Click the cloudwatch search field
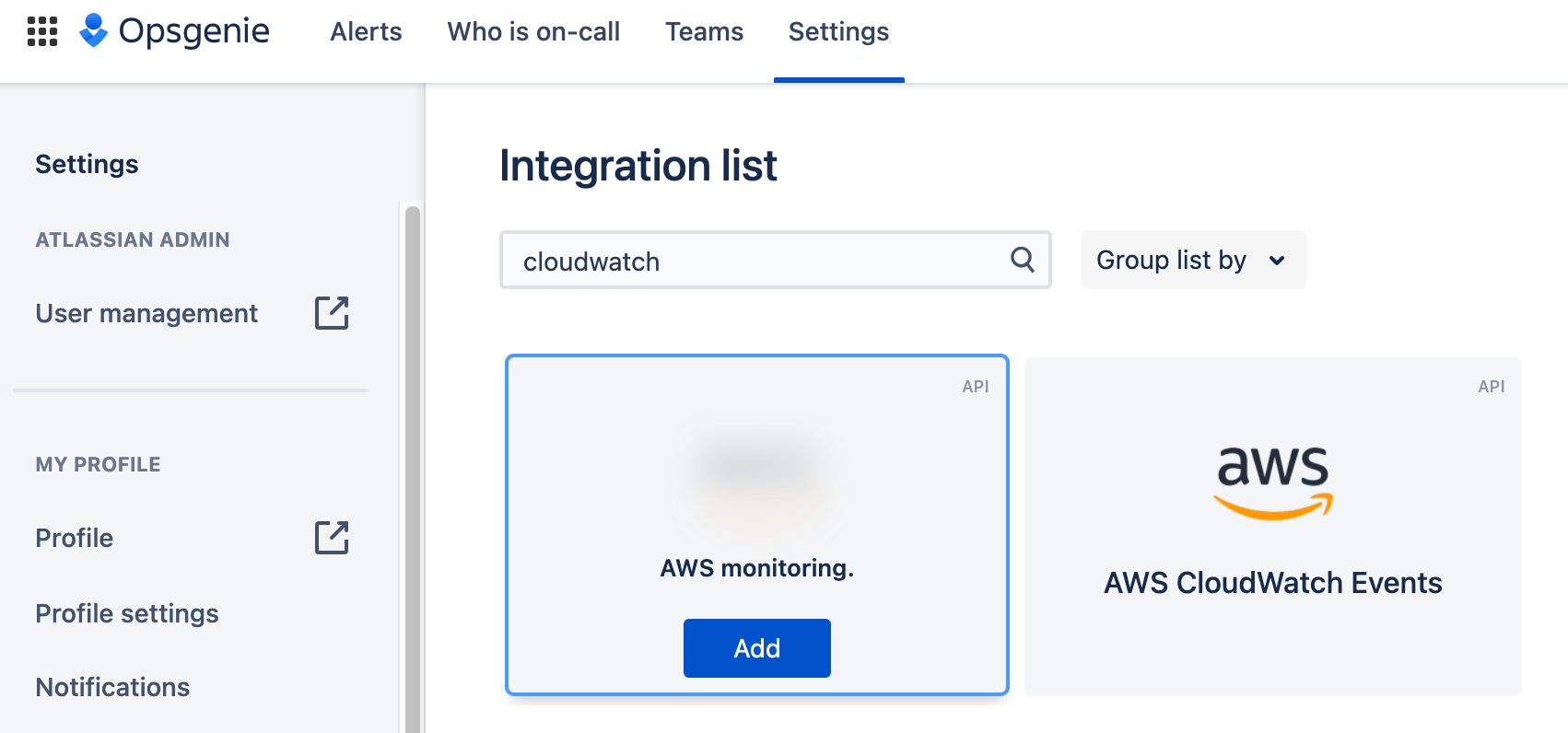 point(755,261)
